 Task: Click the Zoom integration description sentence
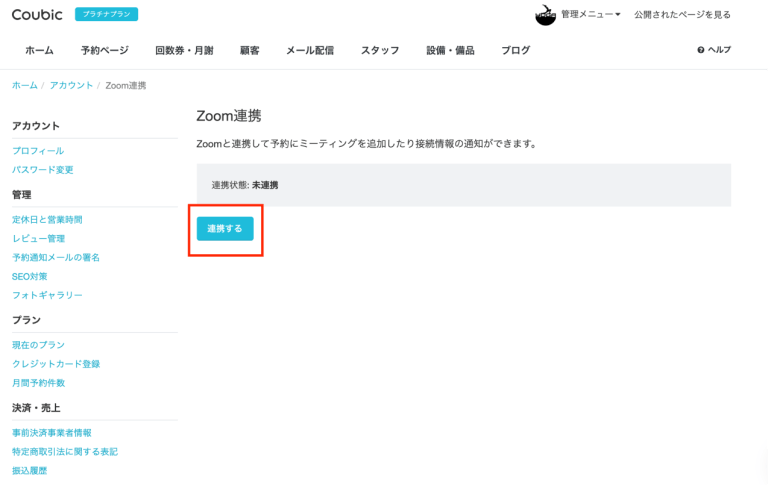[366, 144]
